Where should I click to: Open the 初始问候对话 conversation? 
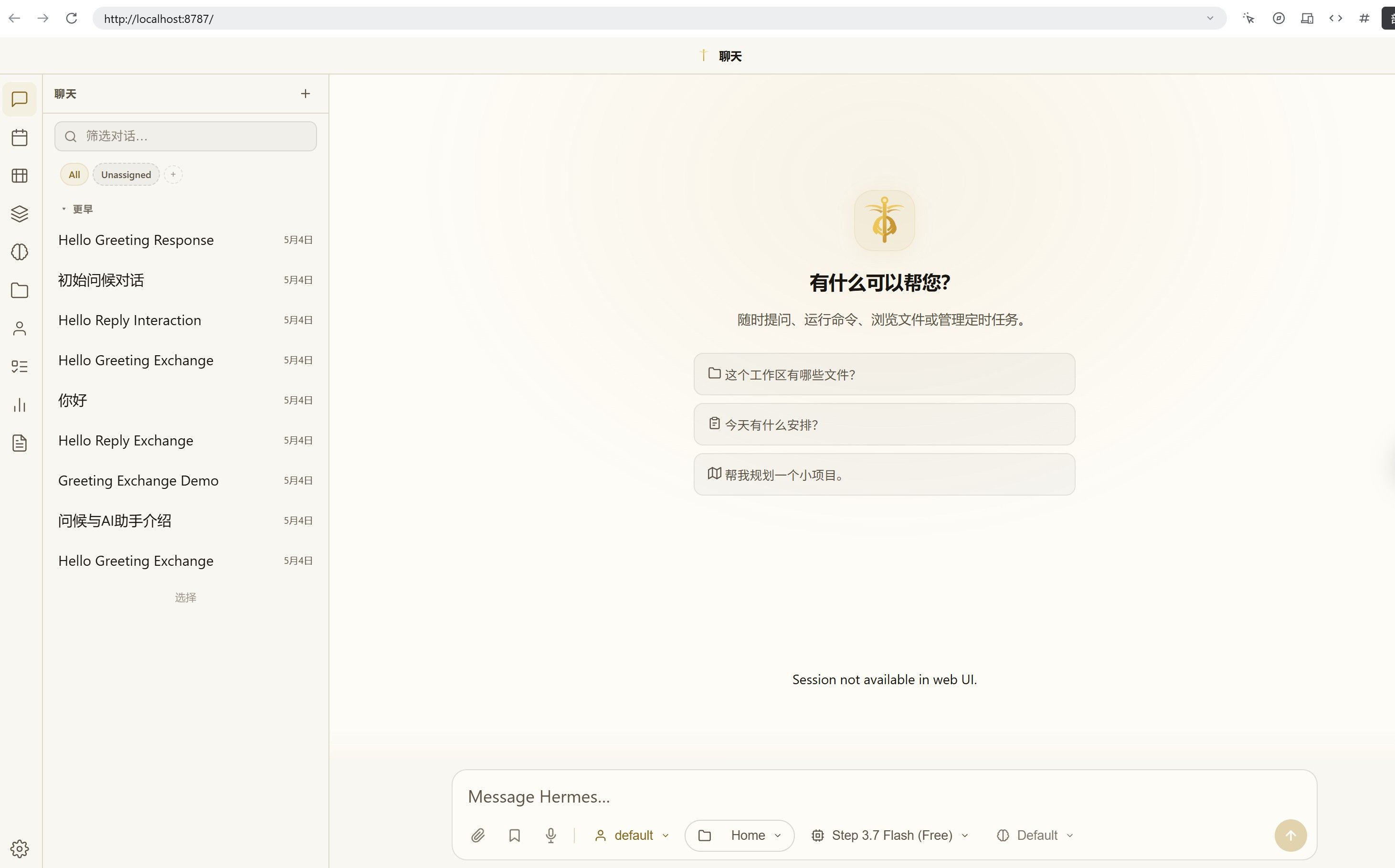coord(185,280)
